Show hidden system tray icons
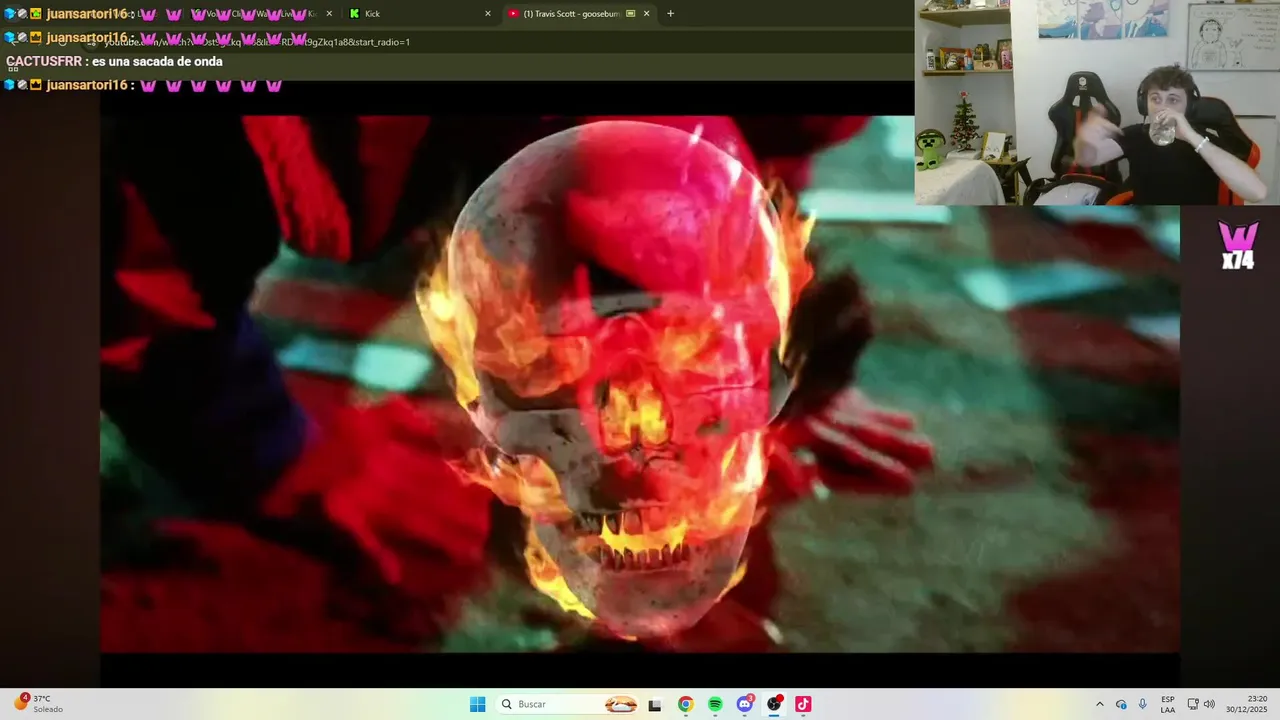This screenshot has width=1280, height=720. (1100, 704)
